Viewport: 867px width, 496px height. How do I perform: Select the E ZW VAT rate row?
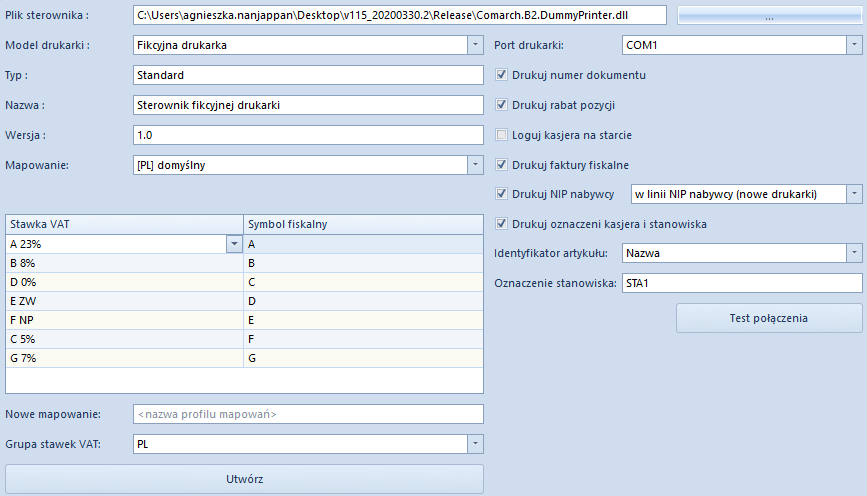pos(244,301)
